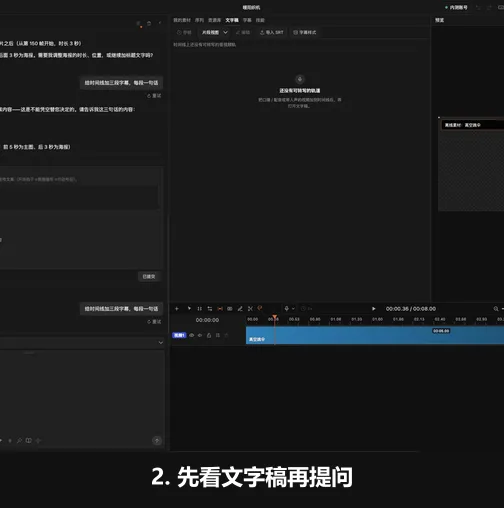Play the timeline using the play button
This screenshot has height=508, width=504.
coord(374,309)
